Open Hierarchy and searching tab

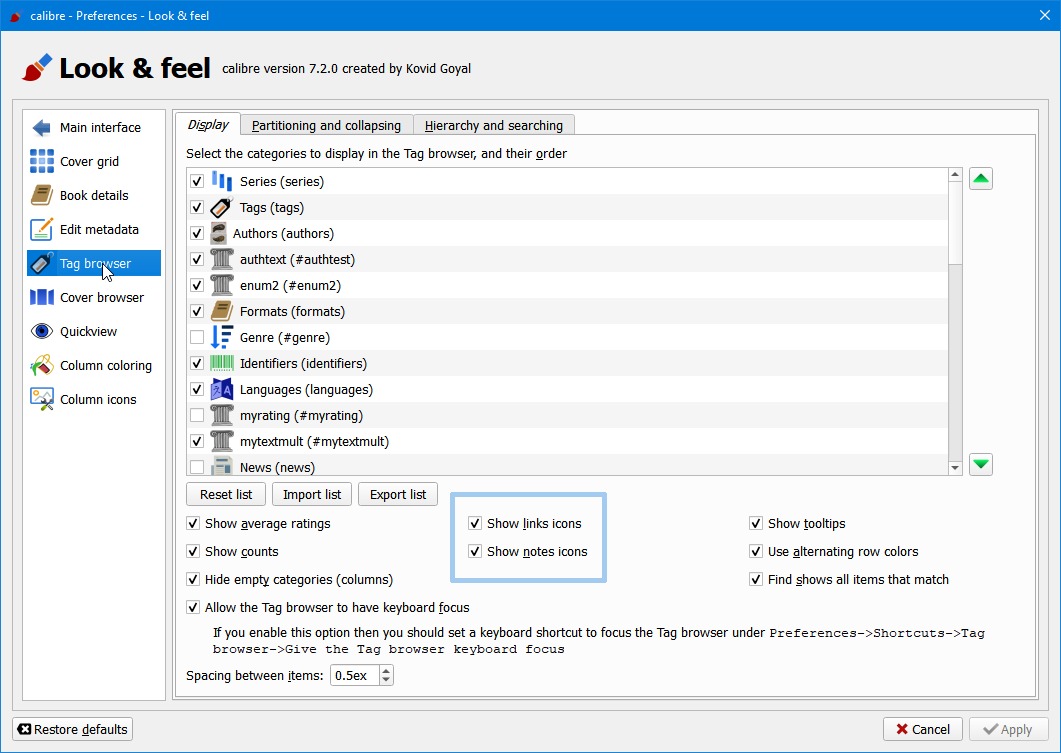494,125
